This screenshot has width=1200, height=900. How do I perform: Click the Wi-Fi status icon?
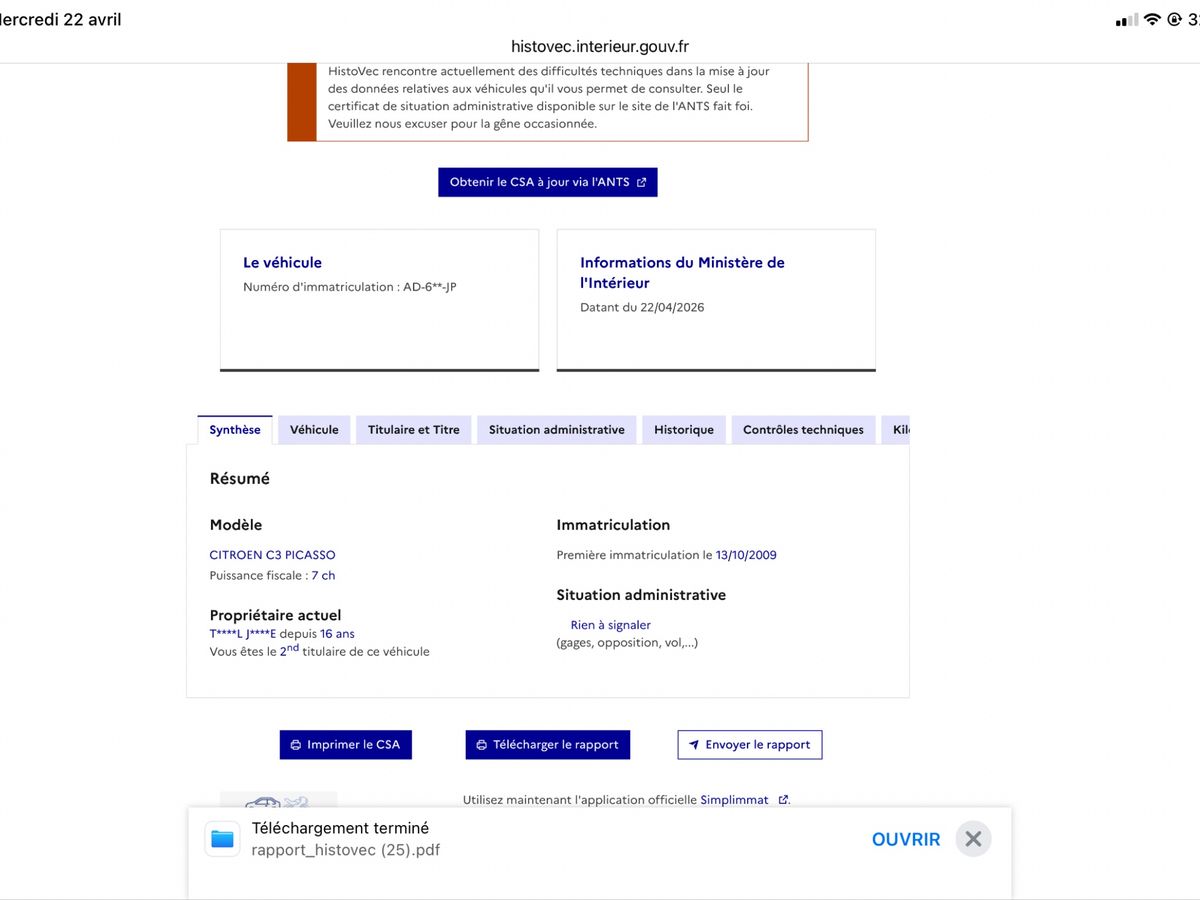tap(1152, 20)
